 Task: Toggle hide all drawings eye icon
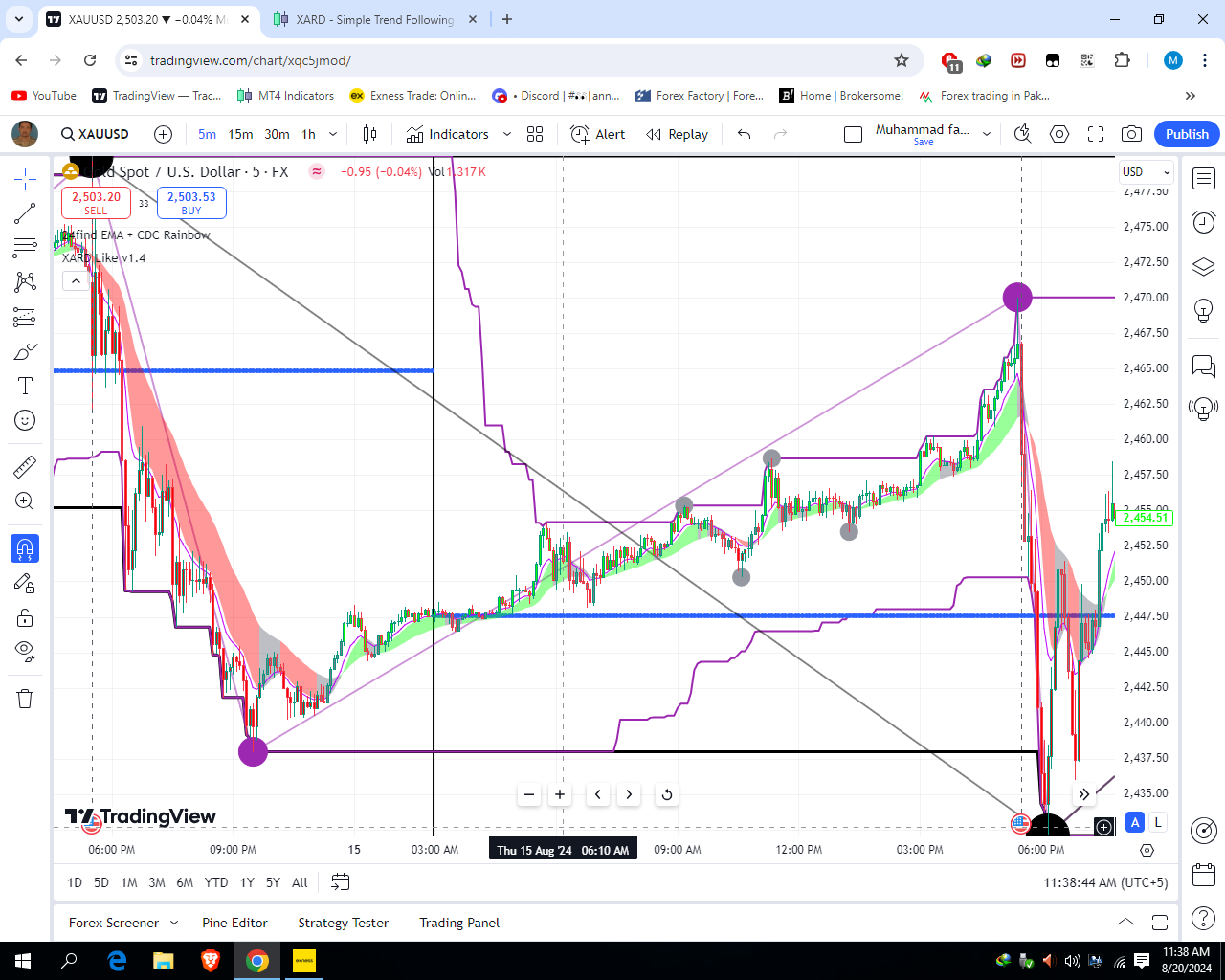(x=25, y=652)
